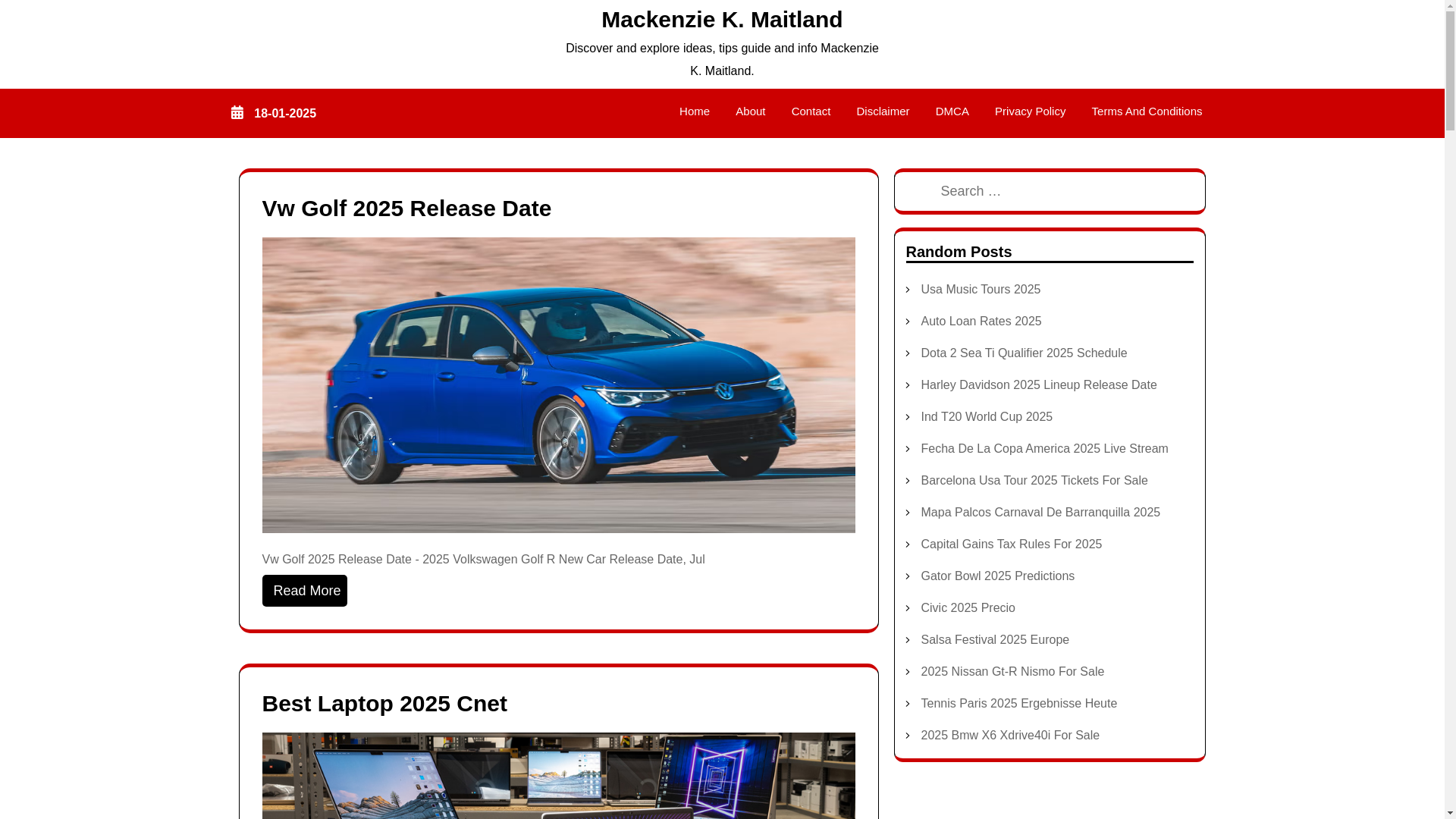Click the 18-01-2025 date text

[285, 114]
